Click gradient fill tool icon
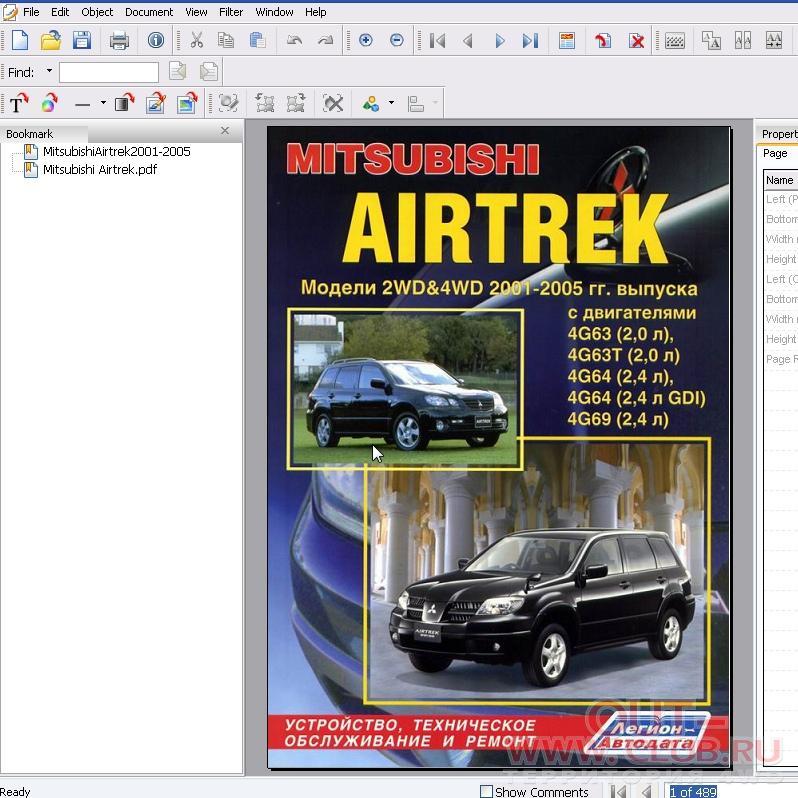 click(x=124, y=103)
